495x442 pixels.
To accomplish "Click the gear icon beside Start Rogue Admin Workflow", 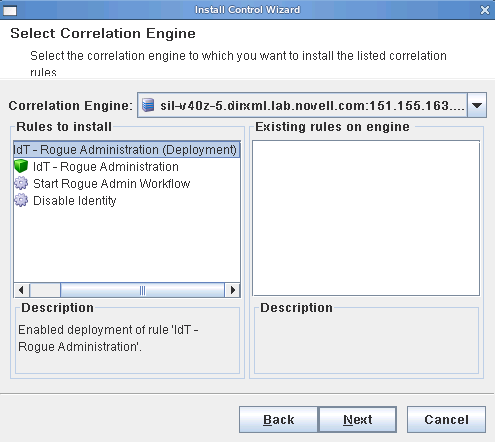I will click(21, 183).
